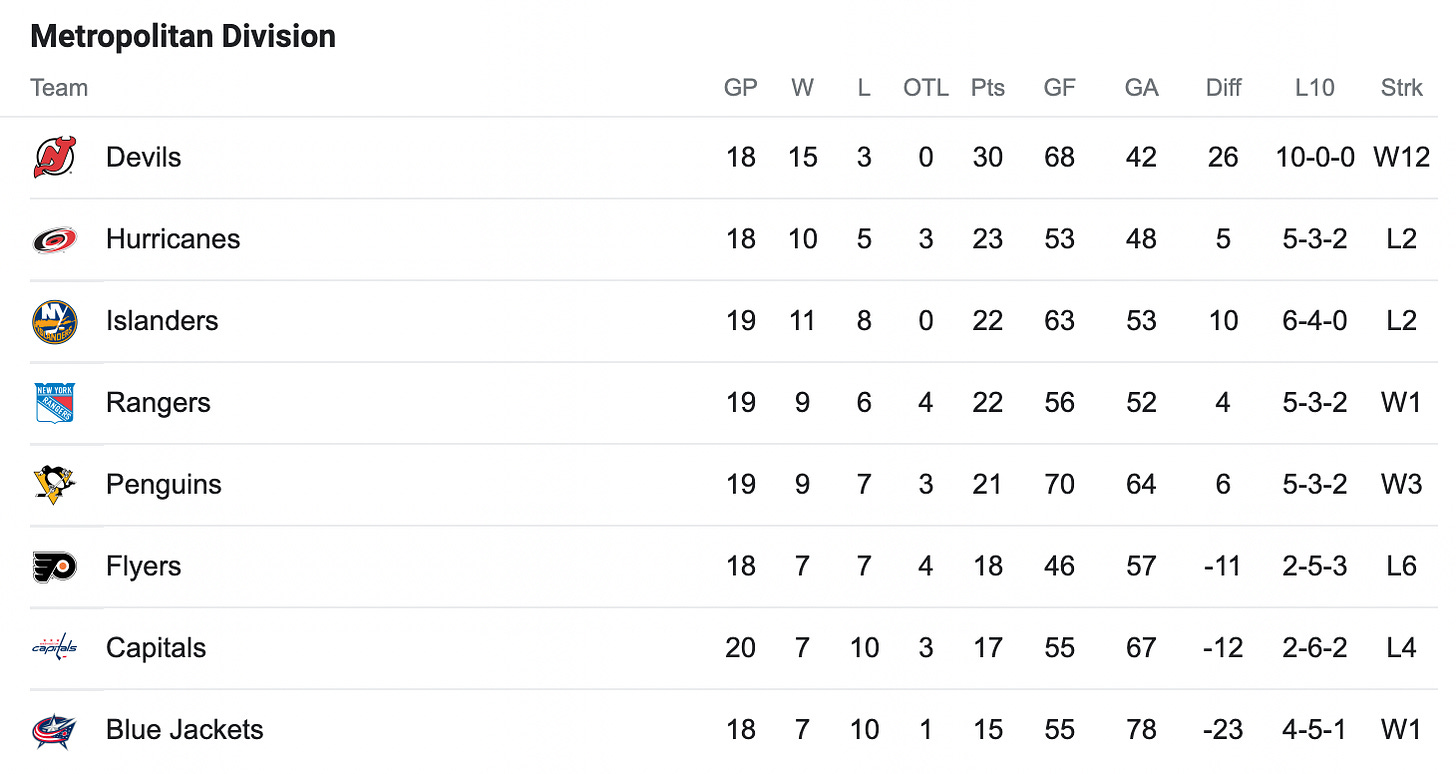Click the Islanders team logo
Viewport: 1456px width, 774px height.
54,321
